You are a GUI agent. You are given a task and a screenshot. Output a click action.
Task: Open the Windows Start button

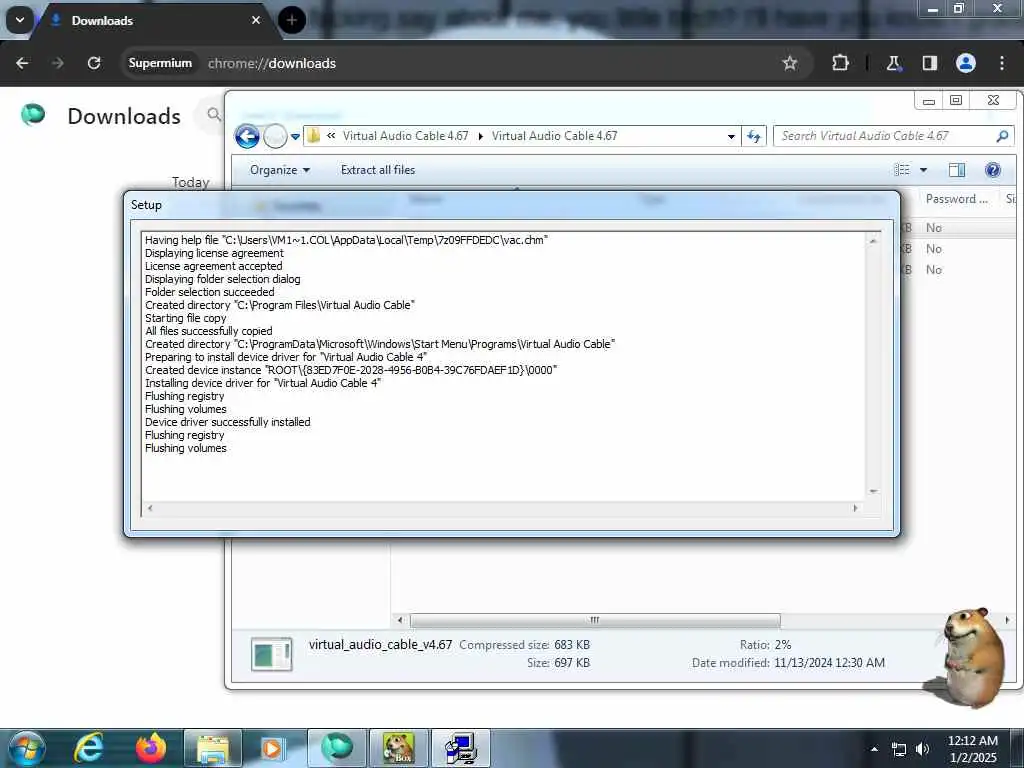[27, 748]
